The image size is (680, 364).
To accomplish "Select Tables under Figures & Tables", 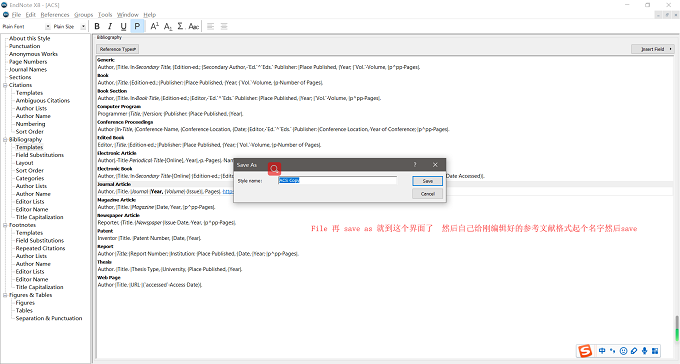I will pos(24,311).
